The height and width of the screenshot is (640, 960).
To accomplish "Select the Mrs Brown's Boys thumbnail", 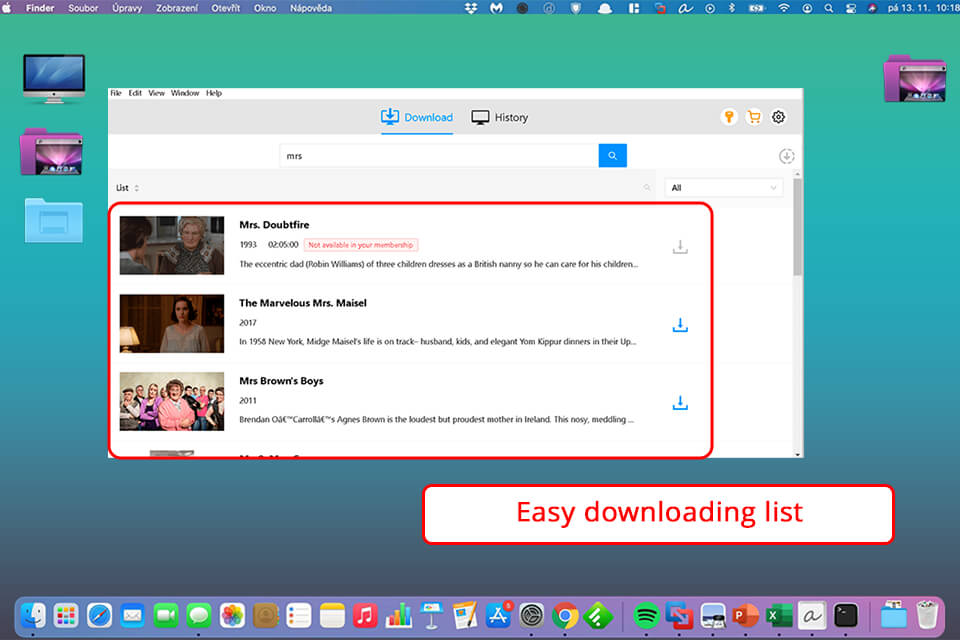I will [171, 401].
